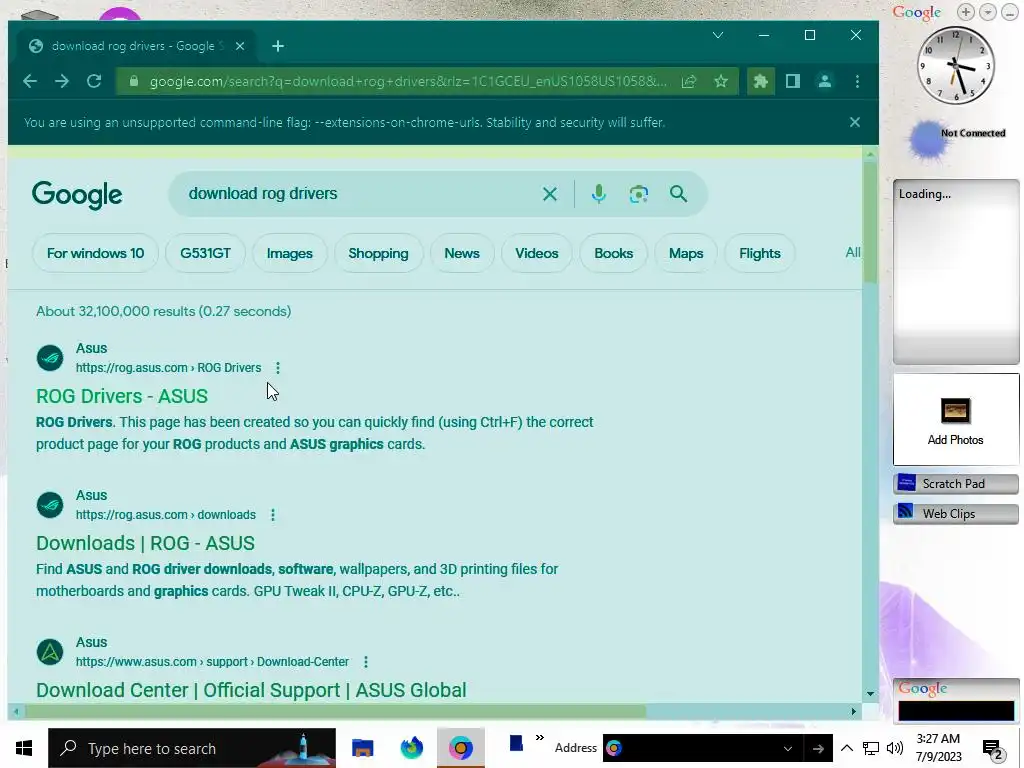Add a gadget with the sidebar plus button
The image size is (1024, 768).
[966, 12]
